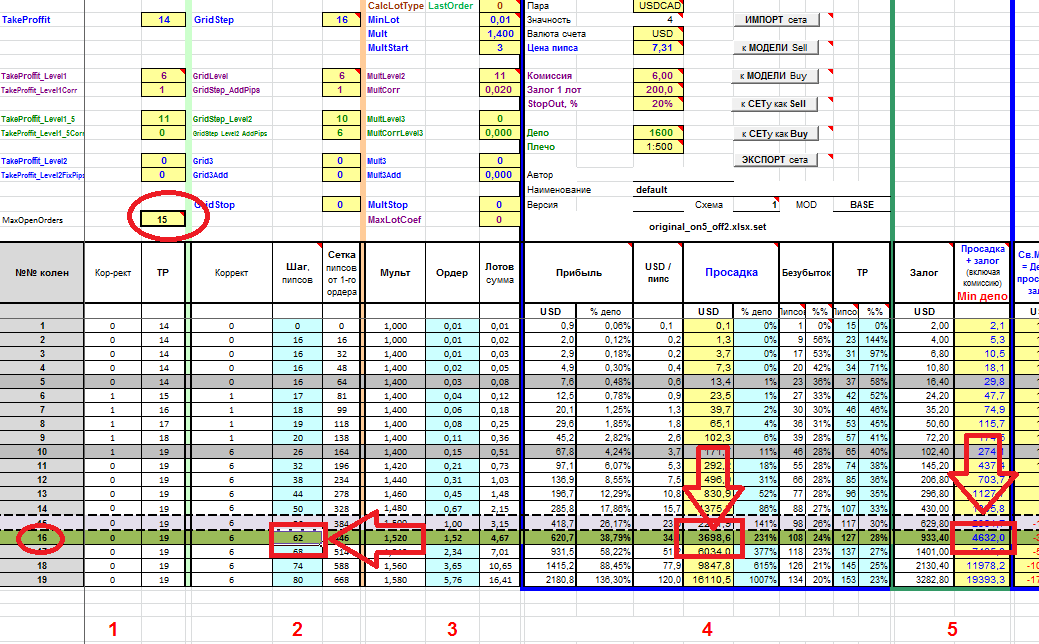This screenshot has height=644, width=1039.
Task: Select Ордер cell 5,76 in row 19
Action: pos(452,580)
